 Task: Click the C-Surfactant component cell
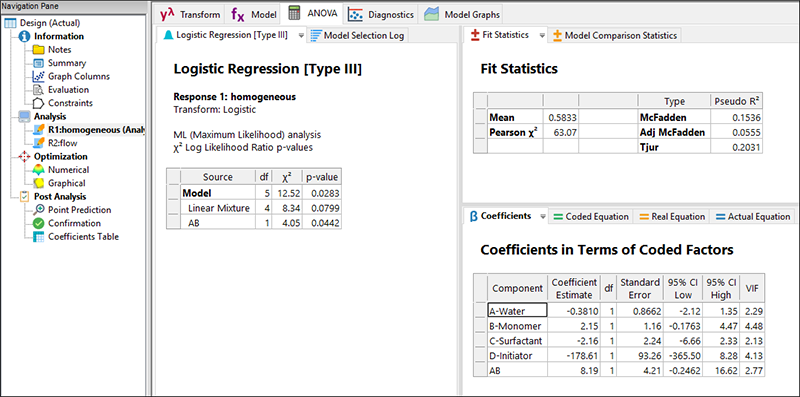pyautogui.click(x=517, y=340)
